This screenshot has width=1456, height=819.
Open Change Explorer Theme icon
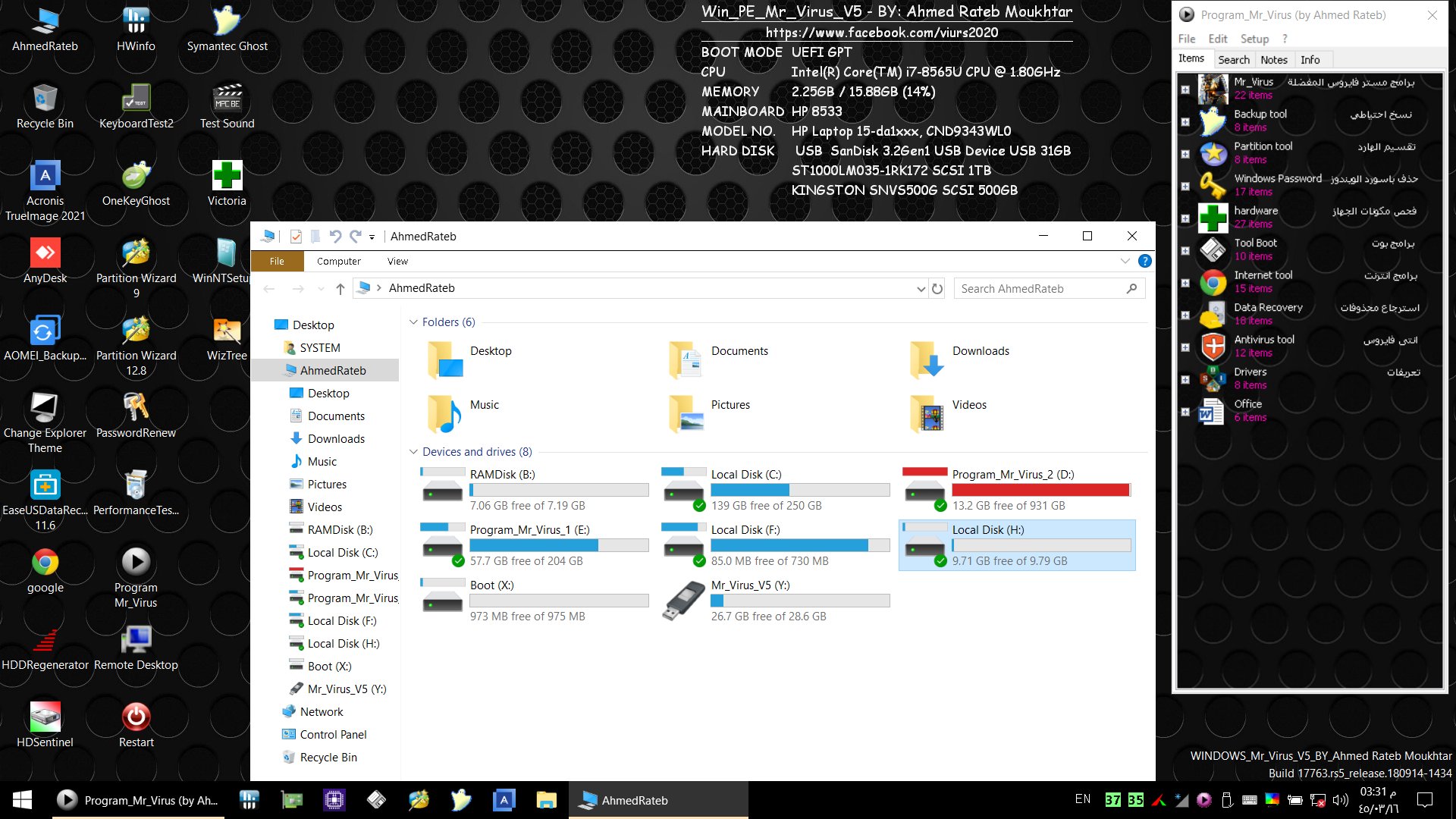click(45, 423)
